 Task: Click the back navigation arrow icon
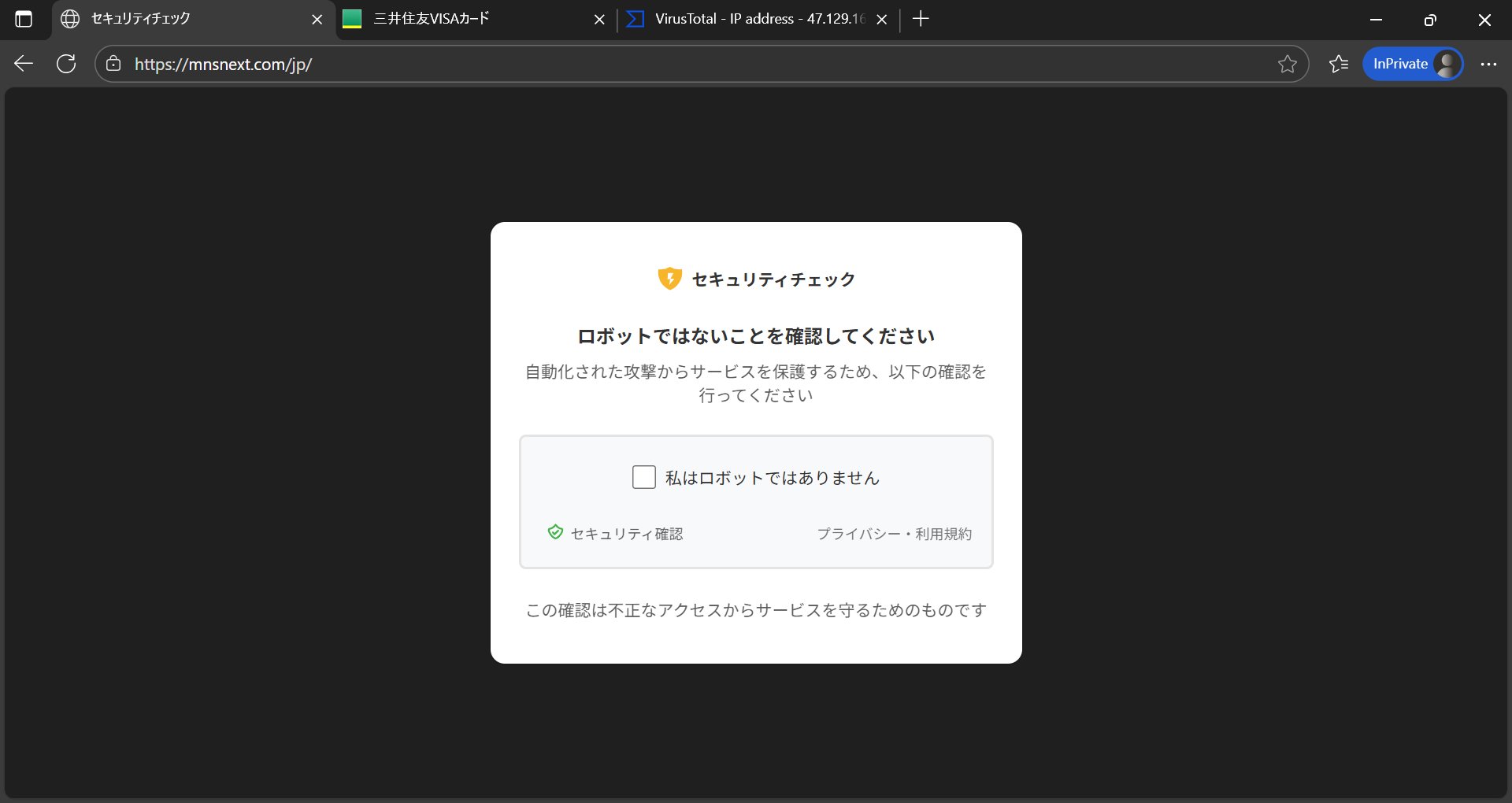pyautogui.click(x=23, y=64)
